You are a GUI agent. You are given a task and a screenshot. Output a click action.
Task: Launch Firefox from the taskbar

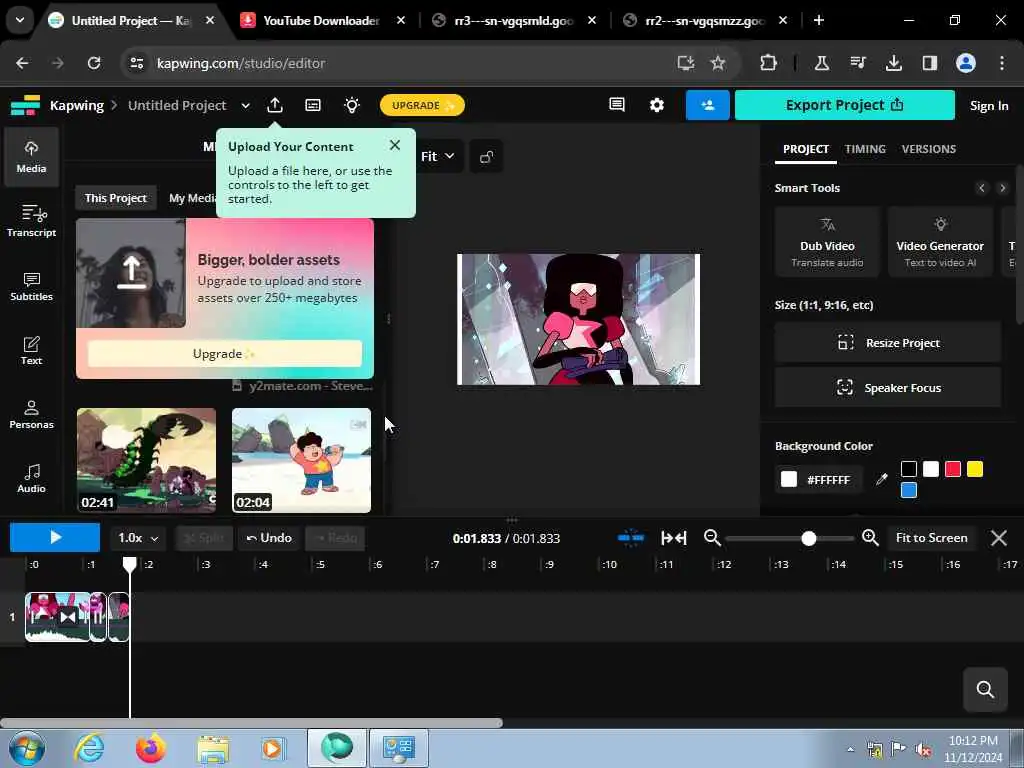[x=150, y=748]
